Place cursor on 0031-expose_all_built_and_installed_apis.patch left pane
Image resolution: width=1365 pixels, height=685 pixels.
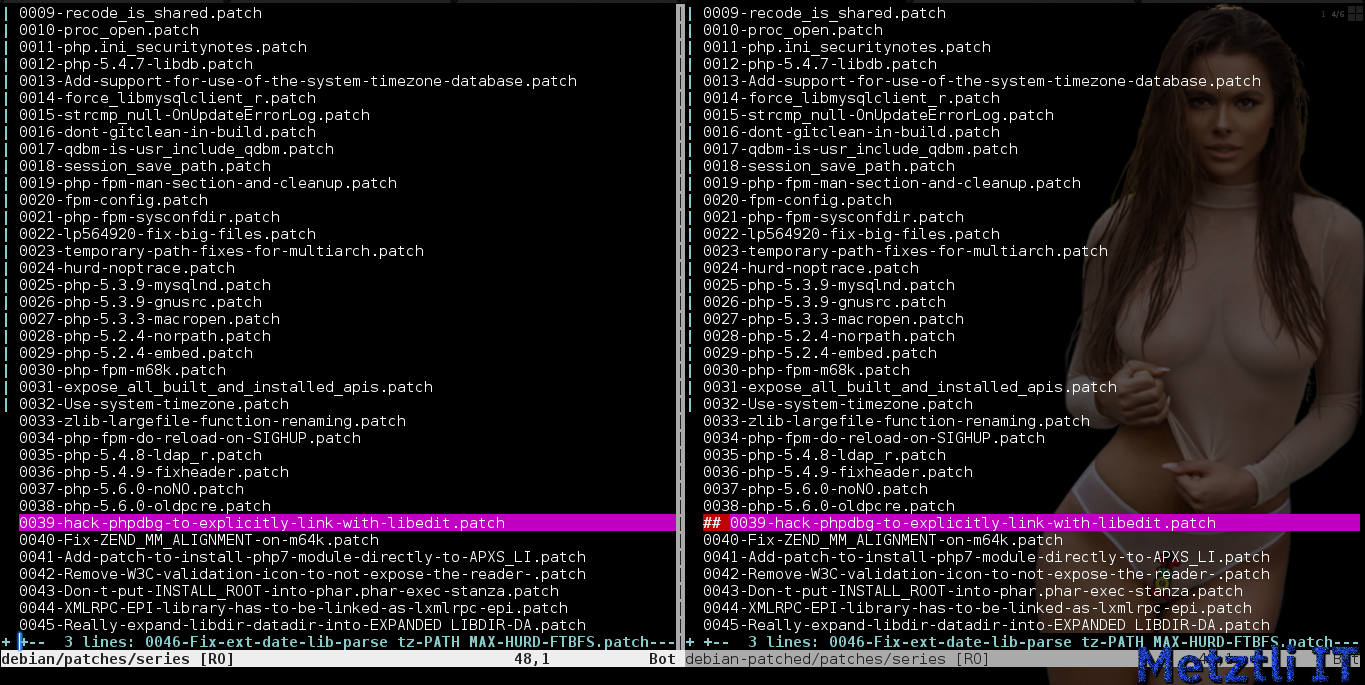226,387
